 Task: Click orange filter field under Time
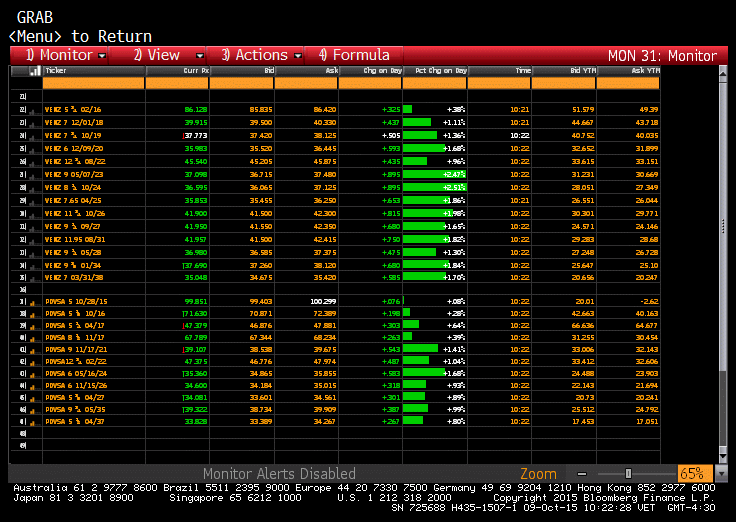(499, 83)
